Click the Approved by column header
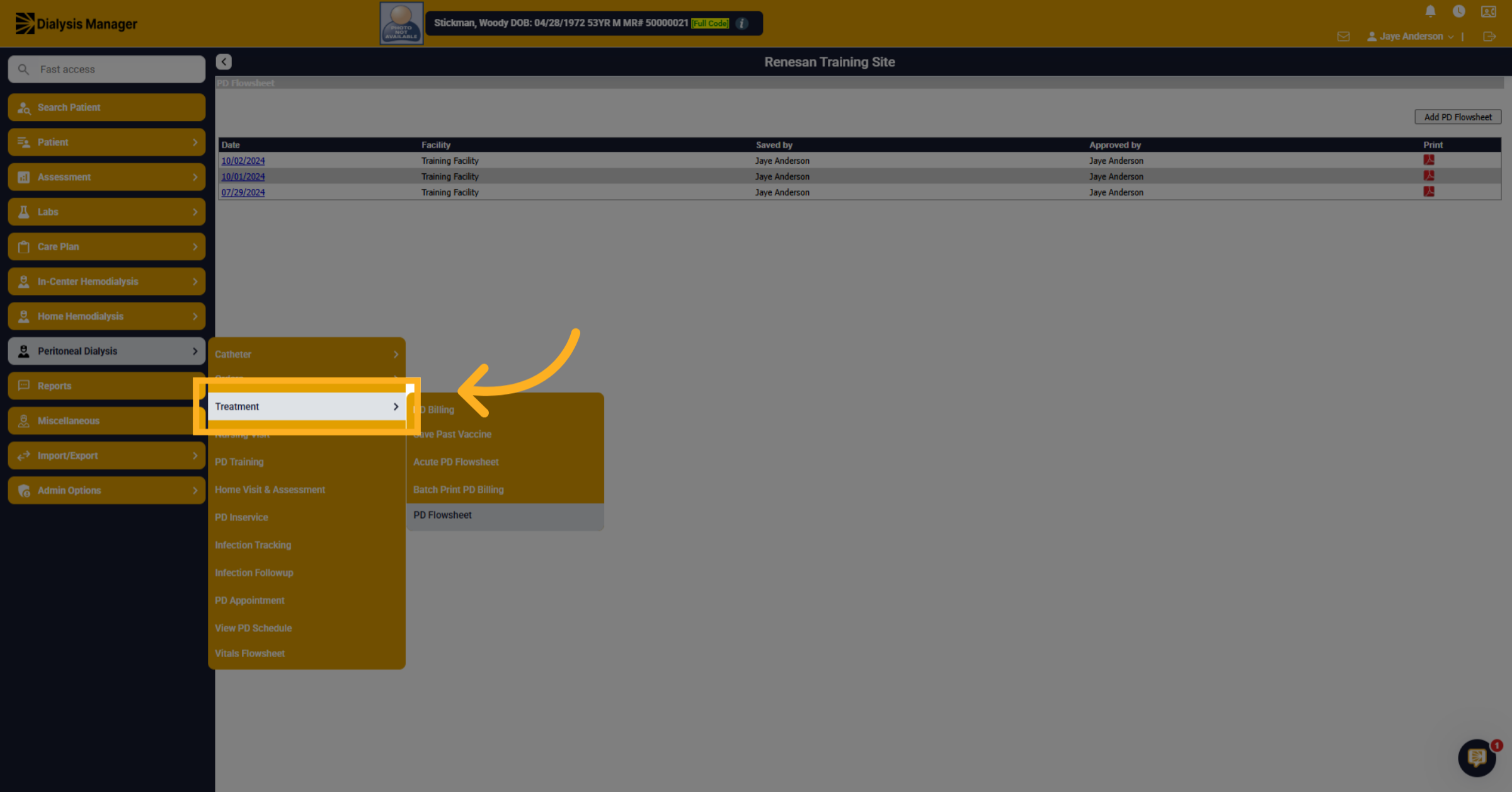Viewport: 1512px width, 792px height. [x=1114, y=145]
